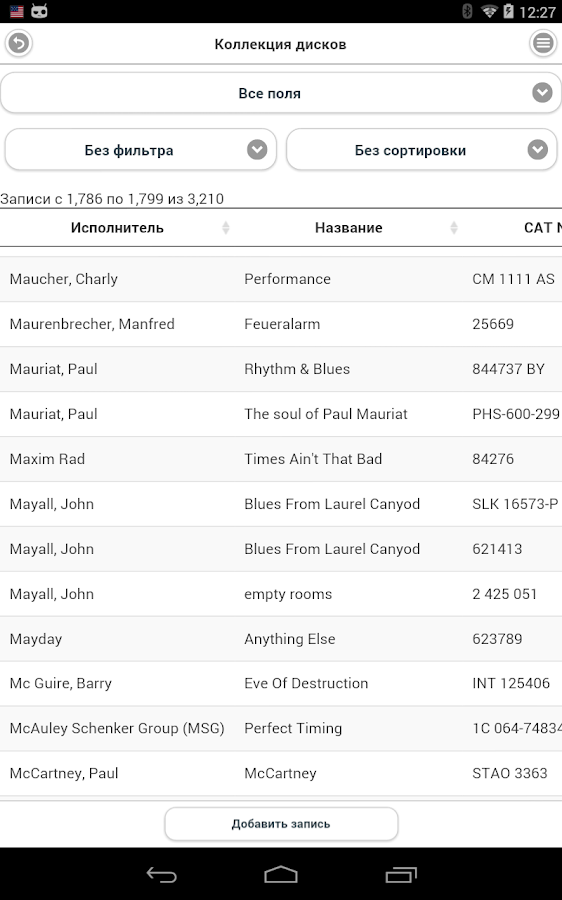Viewport: 562px width, 900px height.
Task: Tap the US flag status bar icon
Action: [x=17, y=11]
